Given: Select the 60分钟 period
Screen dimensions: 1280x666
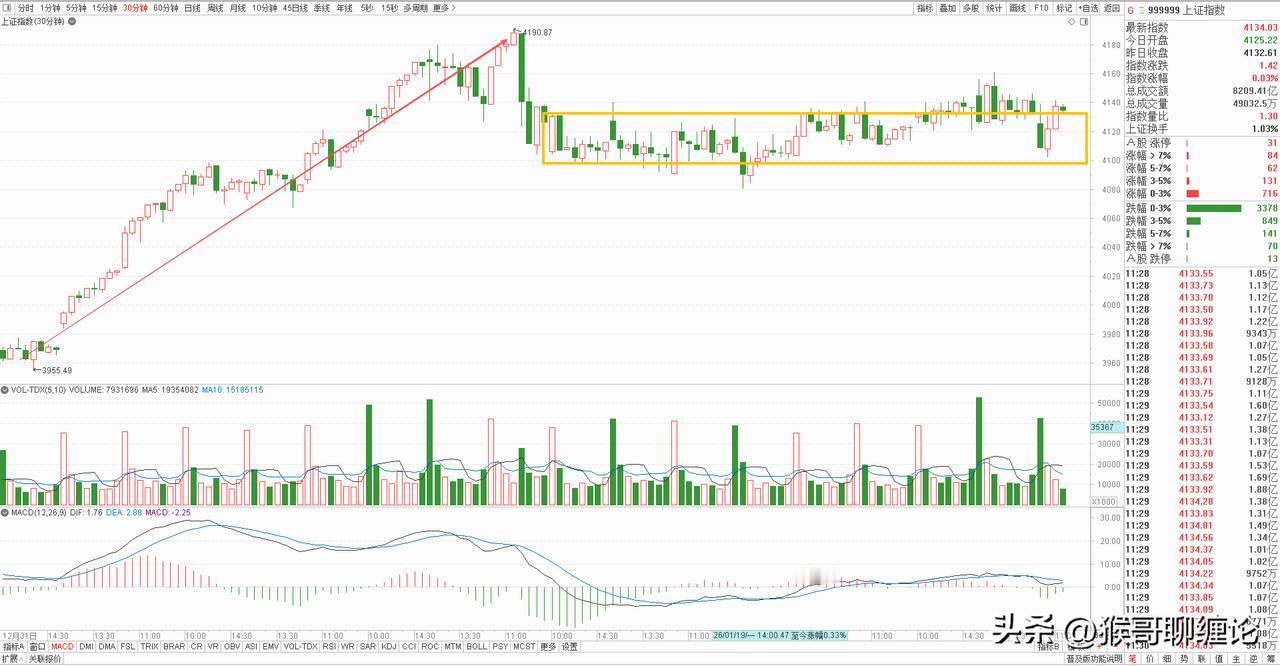Looking at the screenshot, I should click(x=166, y=8).
